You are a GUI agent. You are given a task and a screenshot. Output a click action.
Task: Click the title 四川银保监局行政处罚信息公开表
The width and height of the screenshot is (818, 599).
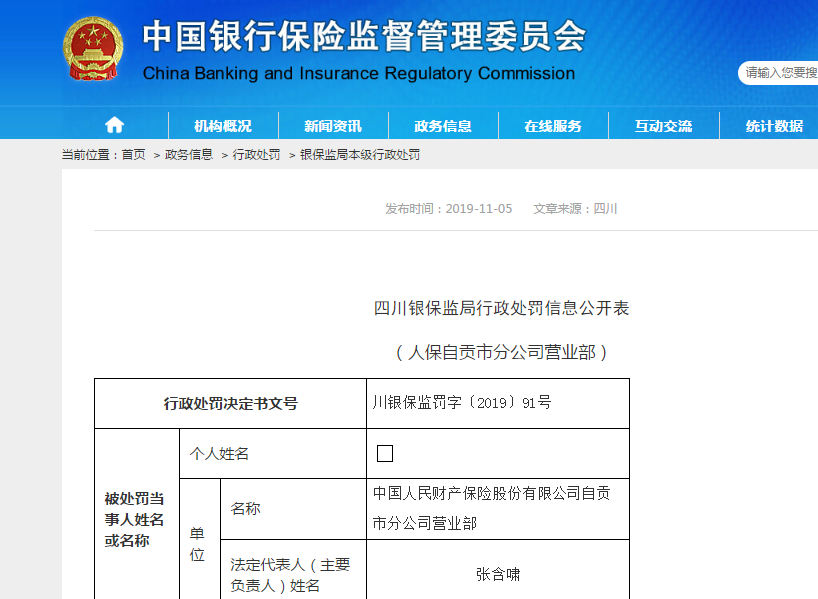pos(501,308)
